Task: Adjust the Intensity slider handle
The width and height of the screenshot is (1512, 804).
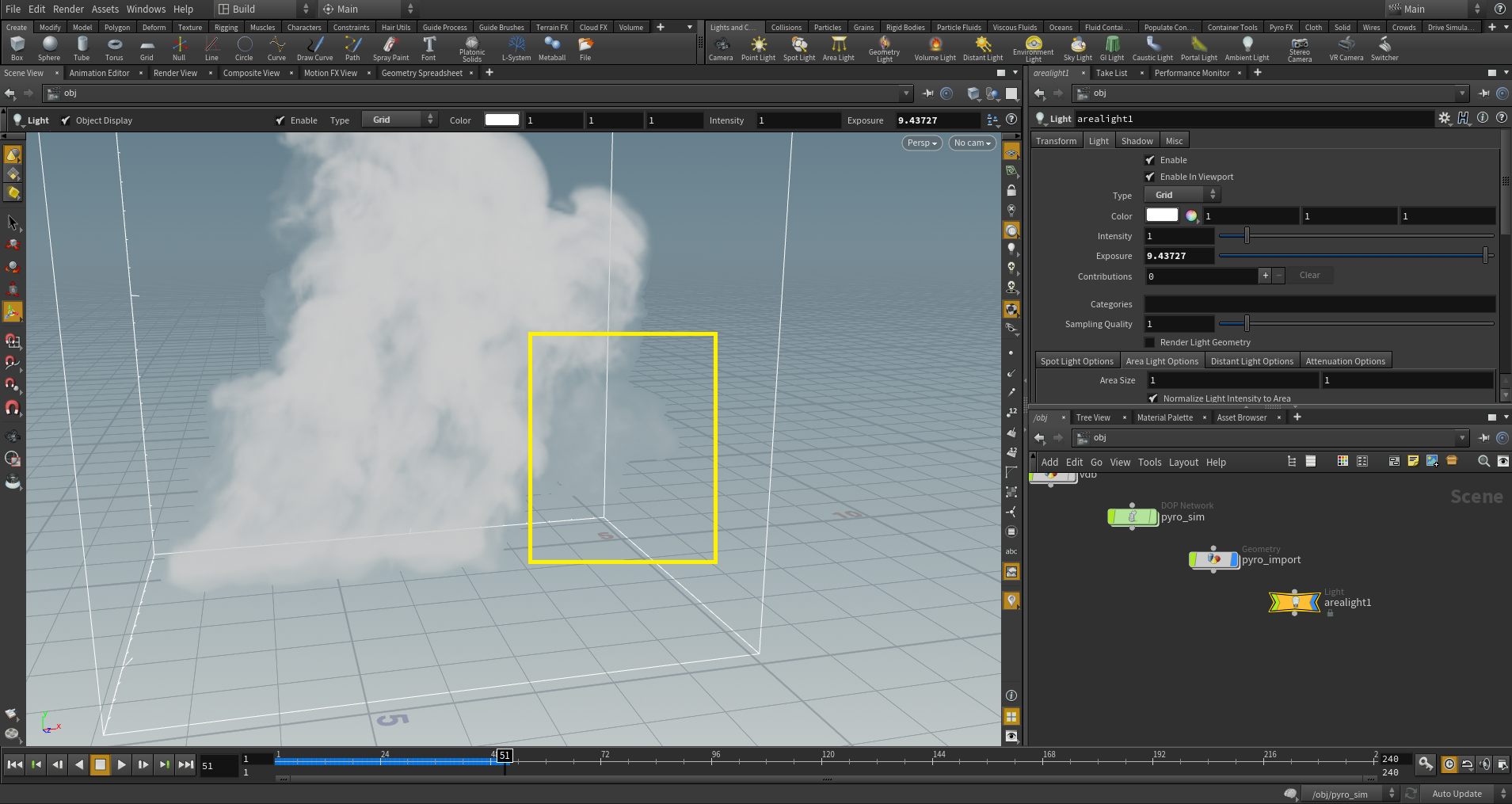Action: (1247, 235)
